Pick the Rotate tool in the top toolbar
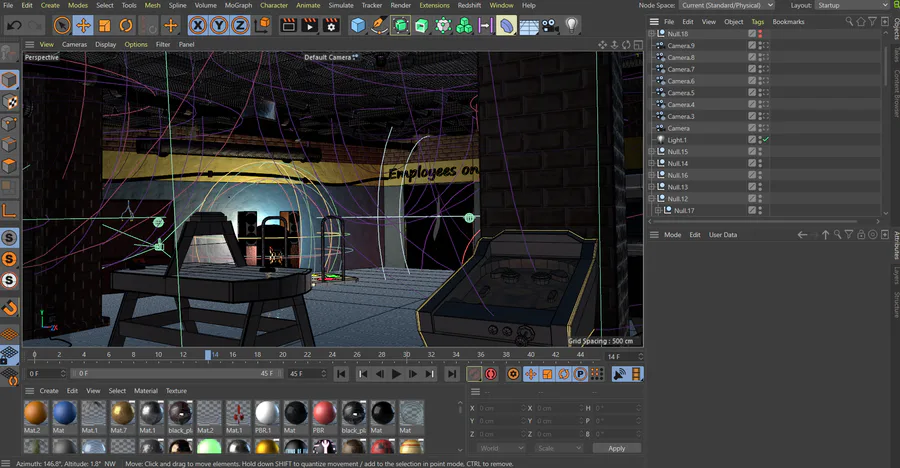Image resolution: width=900 pixels, height=468 pixels. 126,25
